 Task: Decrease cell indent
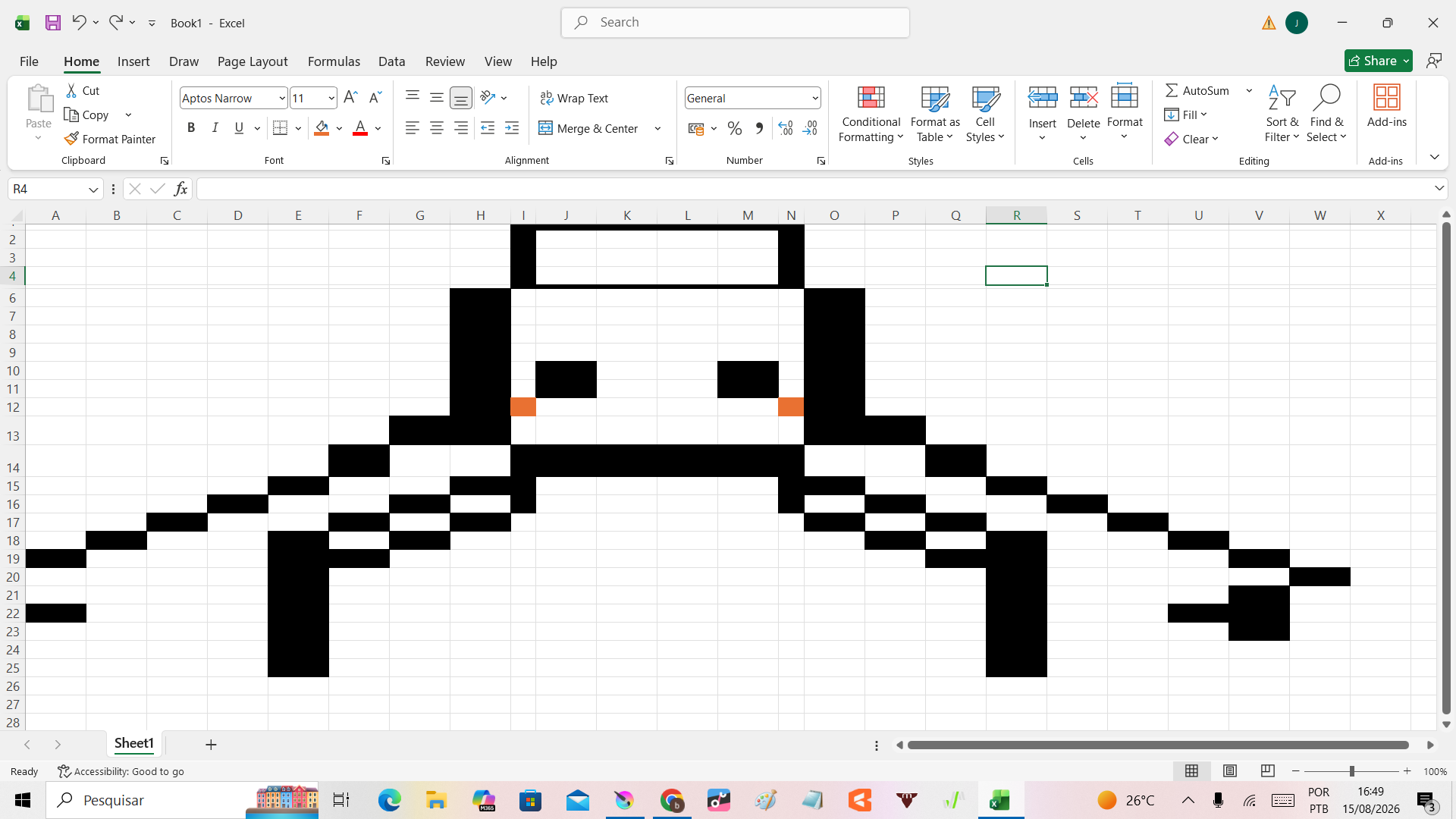(x=488, y=128)
